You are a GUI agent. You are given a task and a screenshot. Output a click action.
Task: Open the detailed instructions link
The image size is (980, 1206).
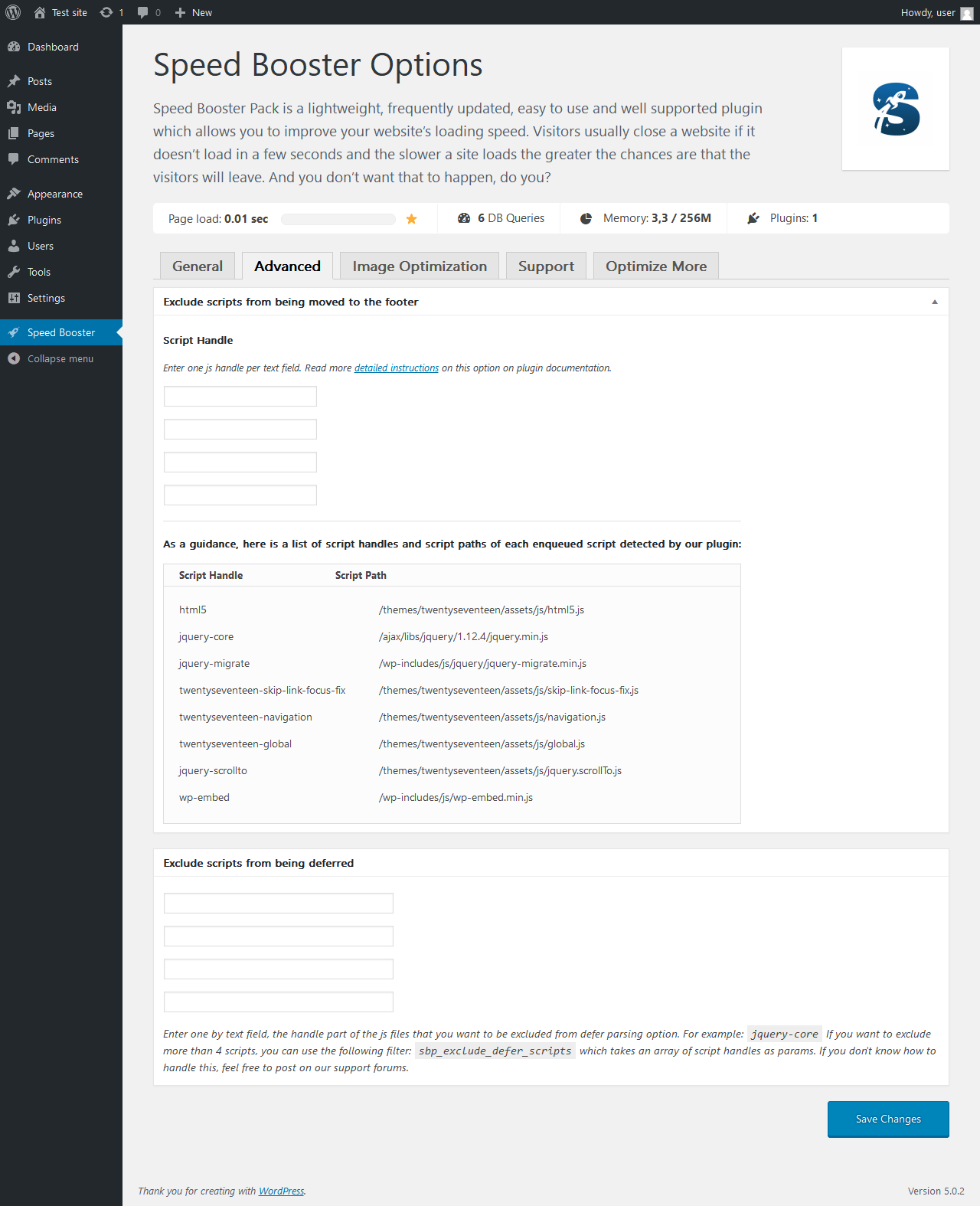[397, 368]
